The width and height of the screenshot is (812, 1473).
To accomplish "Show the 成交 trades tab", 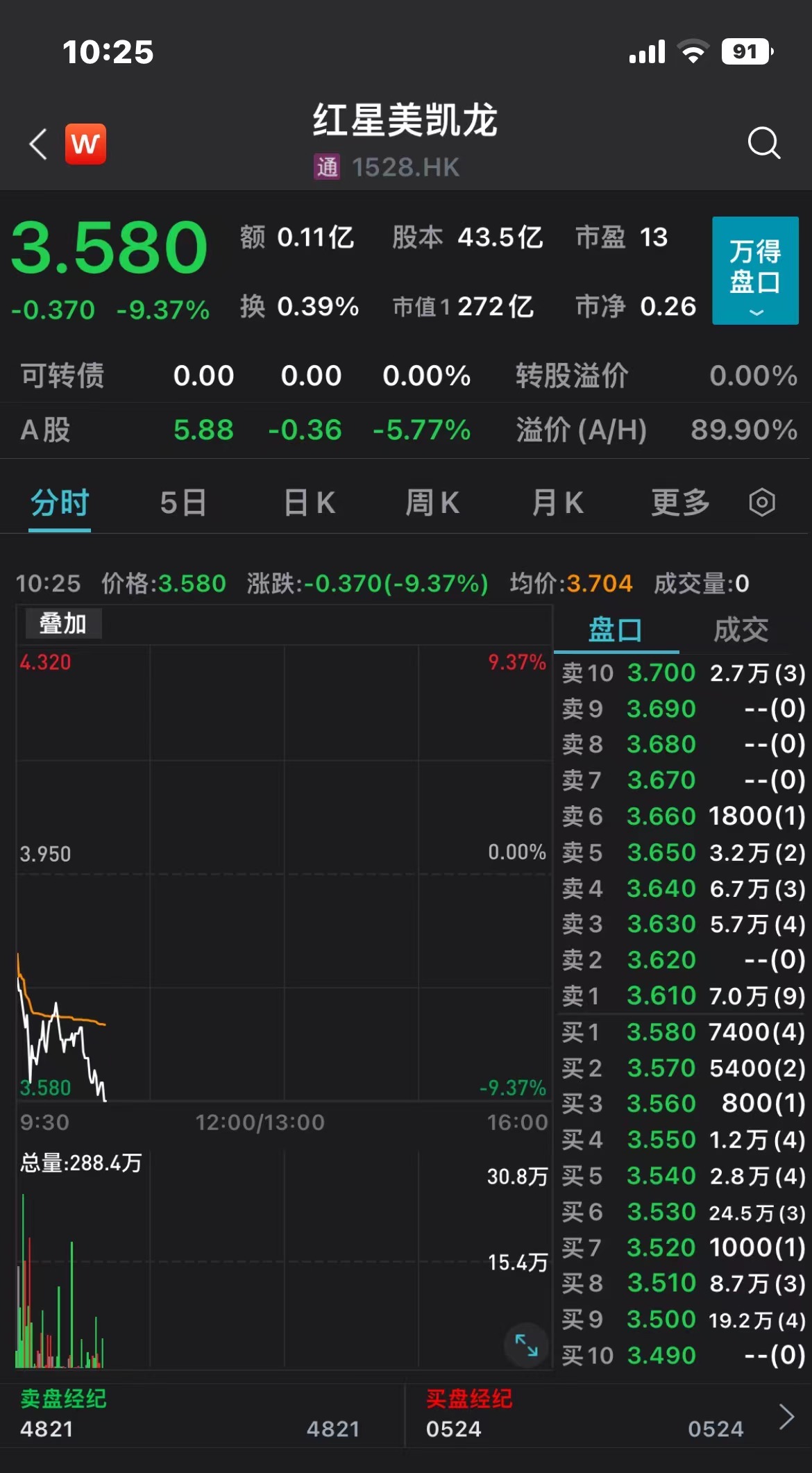I will click(x=741, y=630).
